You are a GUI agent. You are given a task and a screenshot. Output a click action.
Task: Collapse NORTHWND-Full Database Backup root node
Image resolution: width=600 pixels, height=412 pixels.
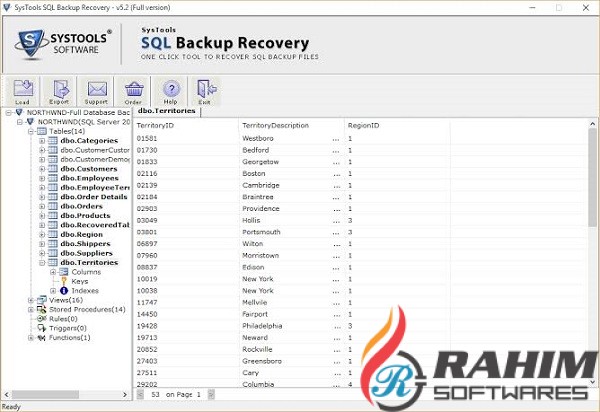pos(8,112)
